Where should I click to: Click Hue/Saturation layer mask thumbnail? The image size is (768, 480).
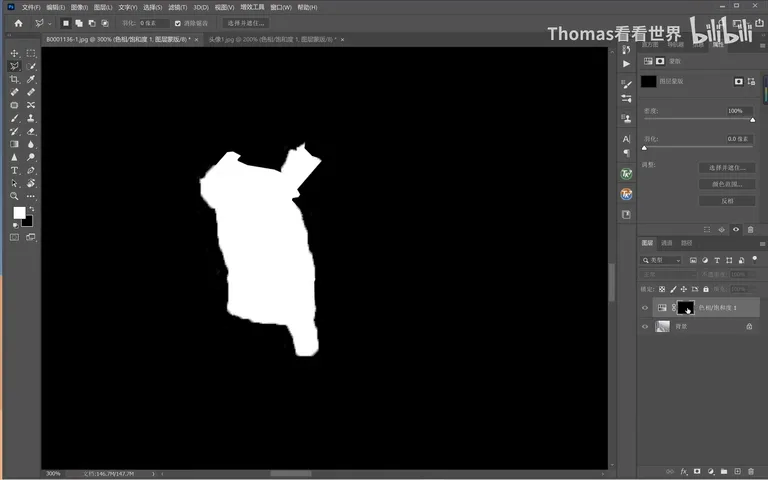685,308
